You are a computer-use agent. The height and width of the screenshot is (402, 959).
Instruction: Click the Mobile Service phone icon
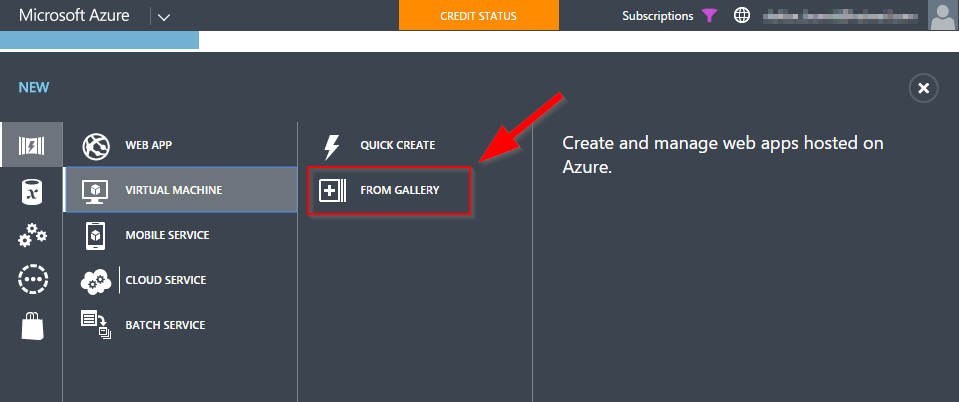[95, 236]
